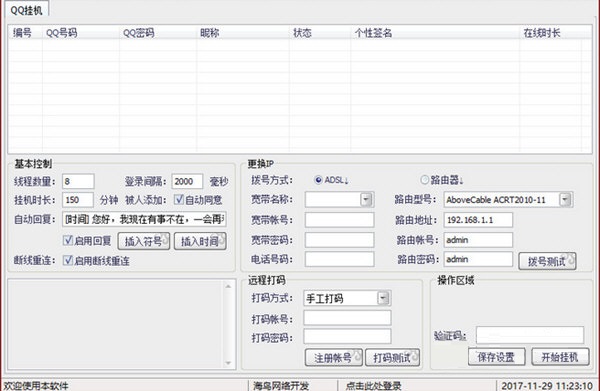Viewport: 600px width, 391px height.
Task: Click the 打码测试 button
Action: 392,358
